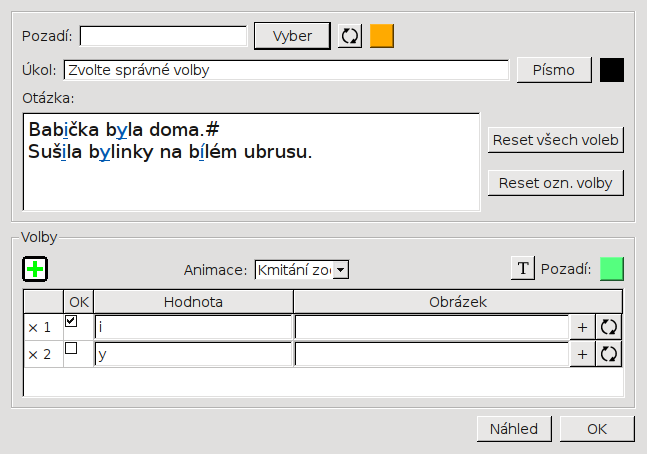The image size is (647, 454).
Task: Click the Písmo button
Action: pyautogui.click(x=554, y=70)
